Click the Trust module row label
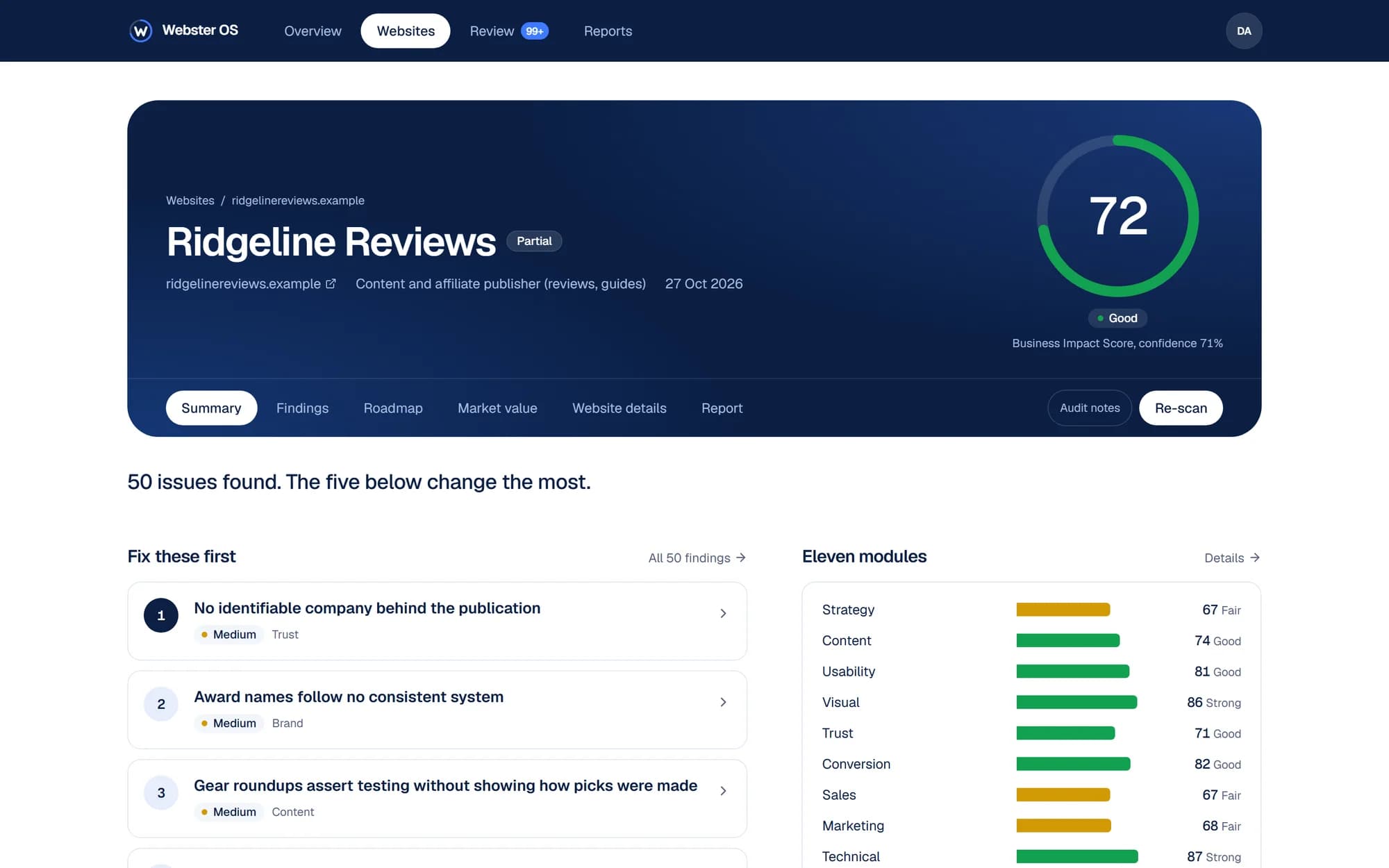 point(838,733)
